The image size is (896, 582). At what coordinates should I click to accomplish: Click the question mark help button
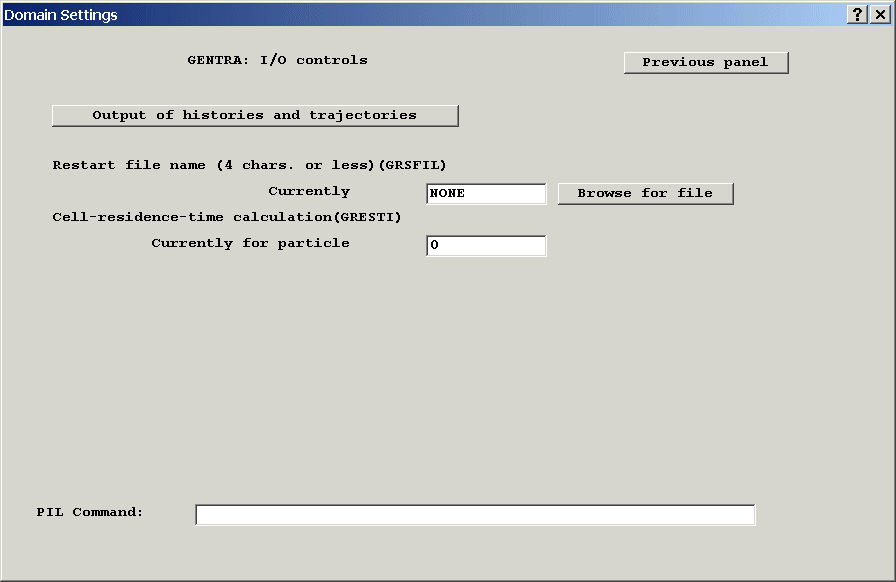[x=858, y=14]
